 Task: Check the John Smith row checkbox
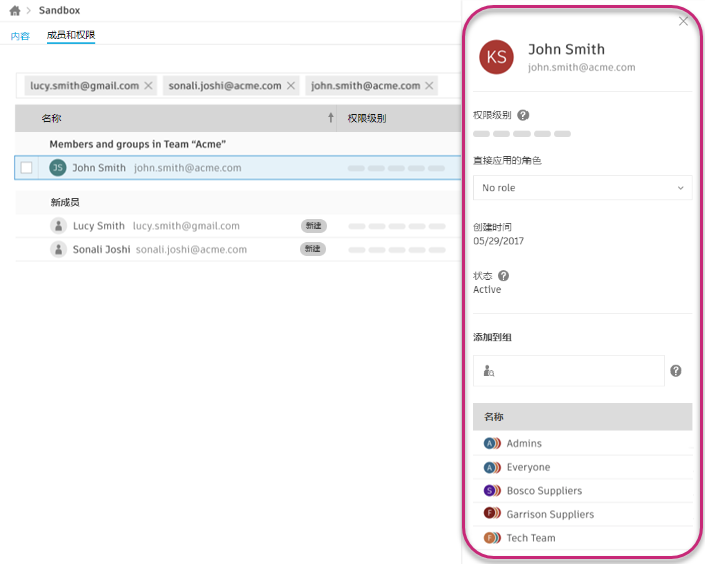click(x=27, y=168)
